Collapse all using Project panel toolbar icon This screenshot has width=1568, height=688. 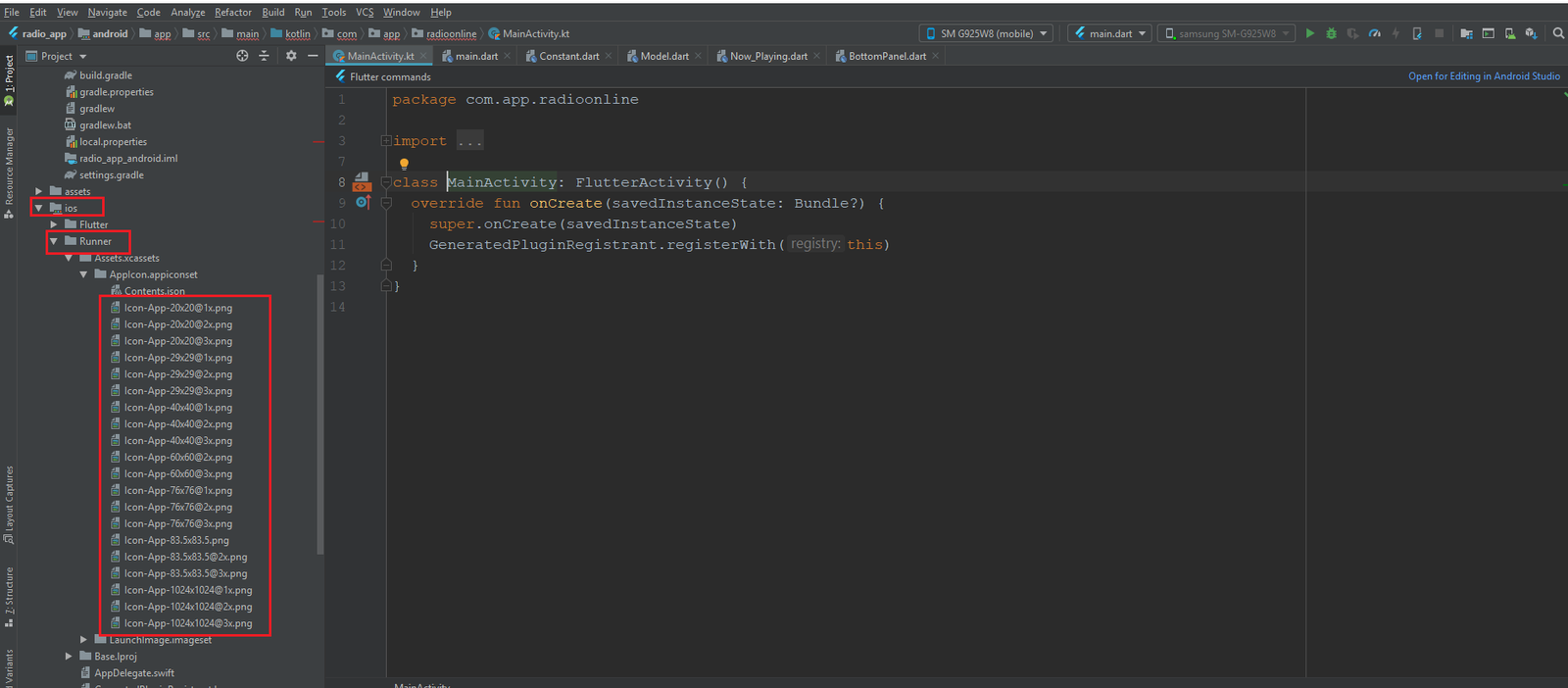tap(264, 56)
